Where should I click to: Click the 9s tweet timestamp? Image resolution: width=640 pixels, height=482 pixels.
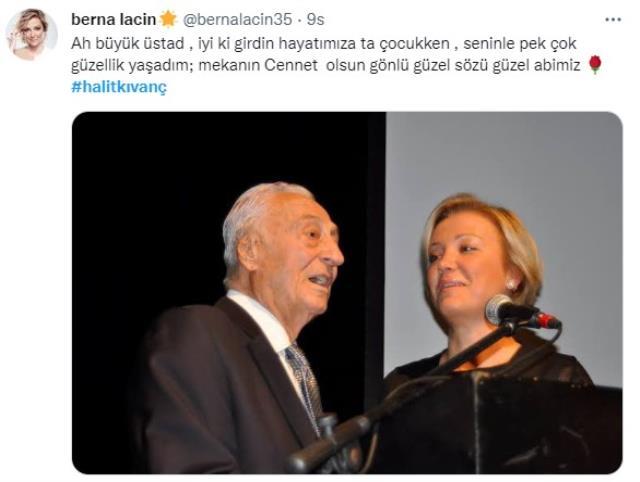(x=315, y=19)
